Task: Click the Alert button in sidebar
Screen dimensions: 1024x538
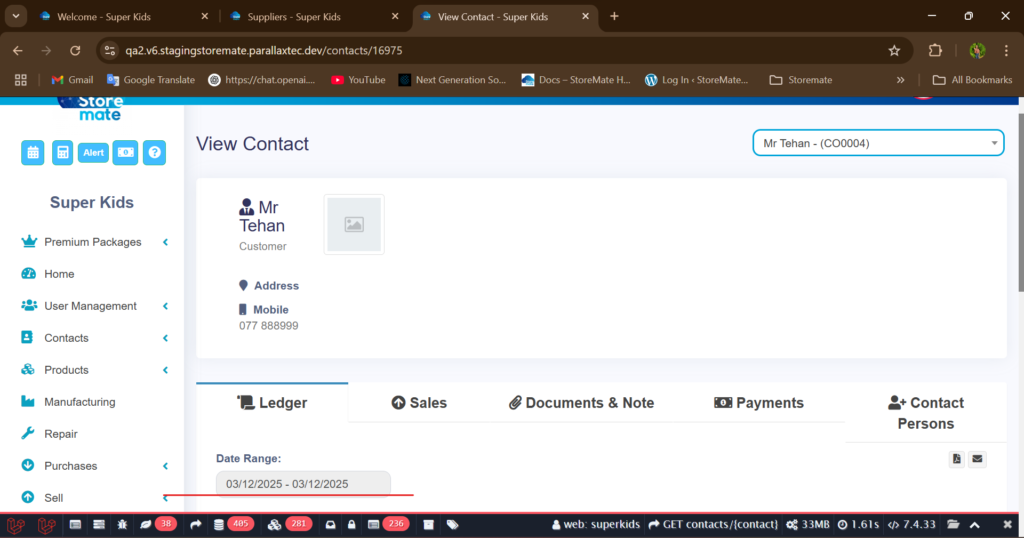Action: pyautogui.click(x=93, y=153)
